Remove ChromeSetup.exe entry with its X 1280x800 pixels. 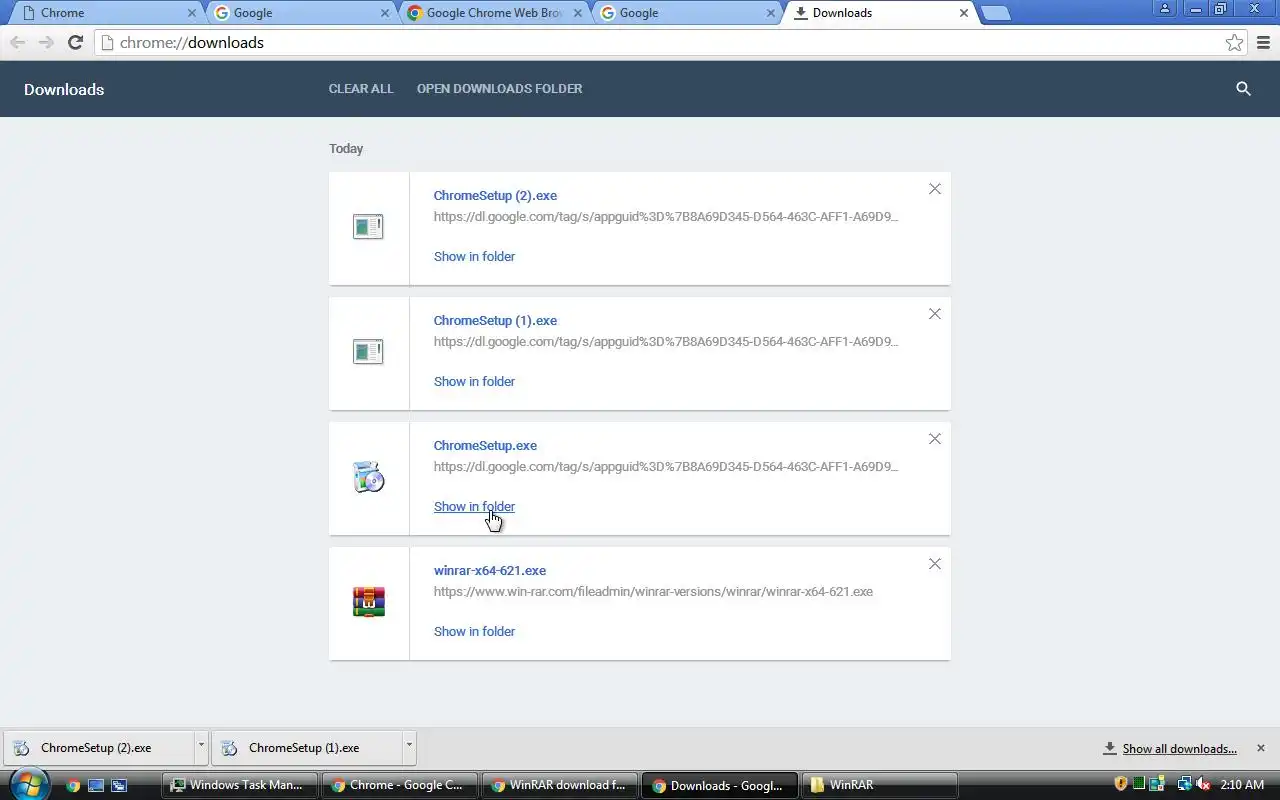[934, 439]
